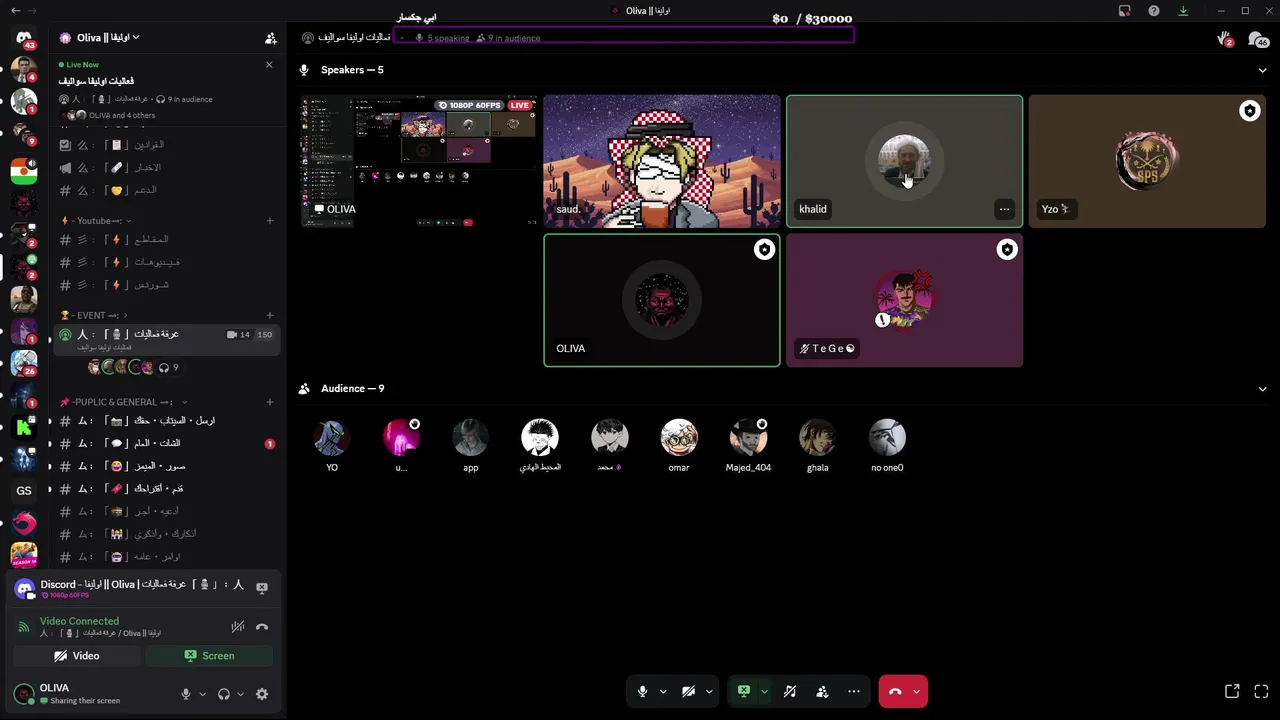This screenshot has width=1280, height=720.
Task: Open the اوامر • عامه channel
Action: (x=165, y=557)
